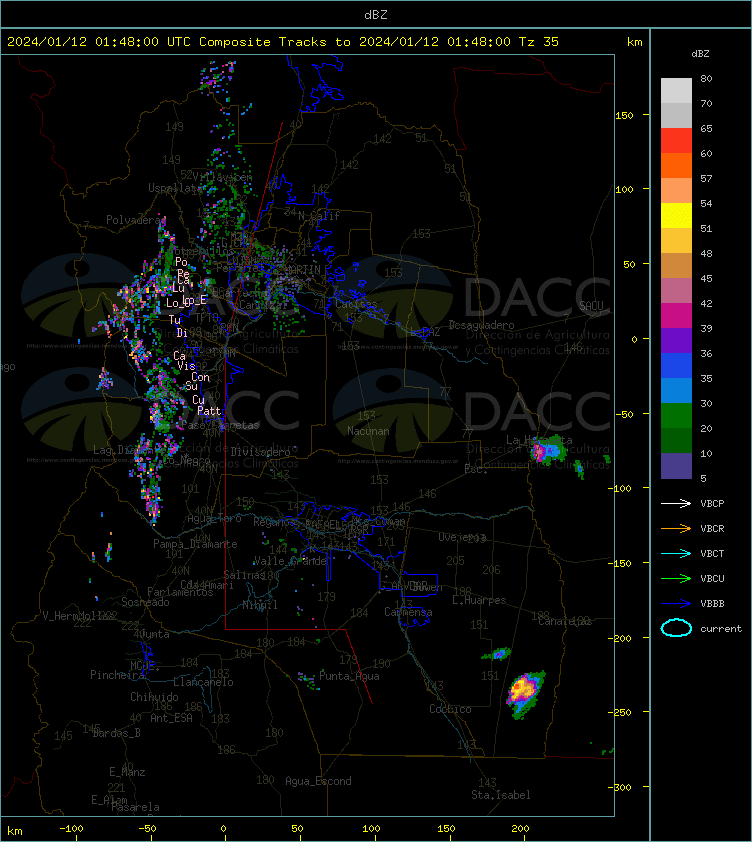Click the 'Polvaderas' place label
Image resolution: width=752 pixels, height=842 pixels.
point(136,220)
